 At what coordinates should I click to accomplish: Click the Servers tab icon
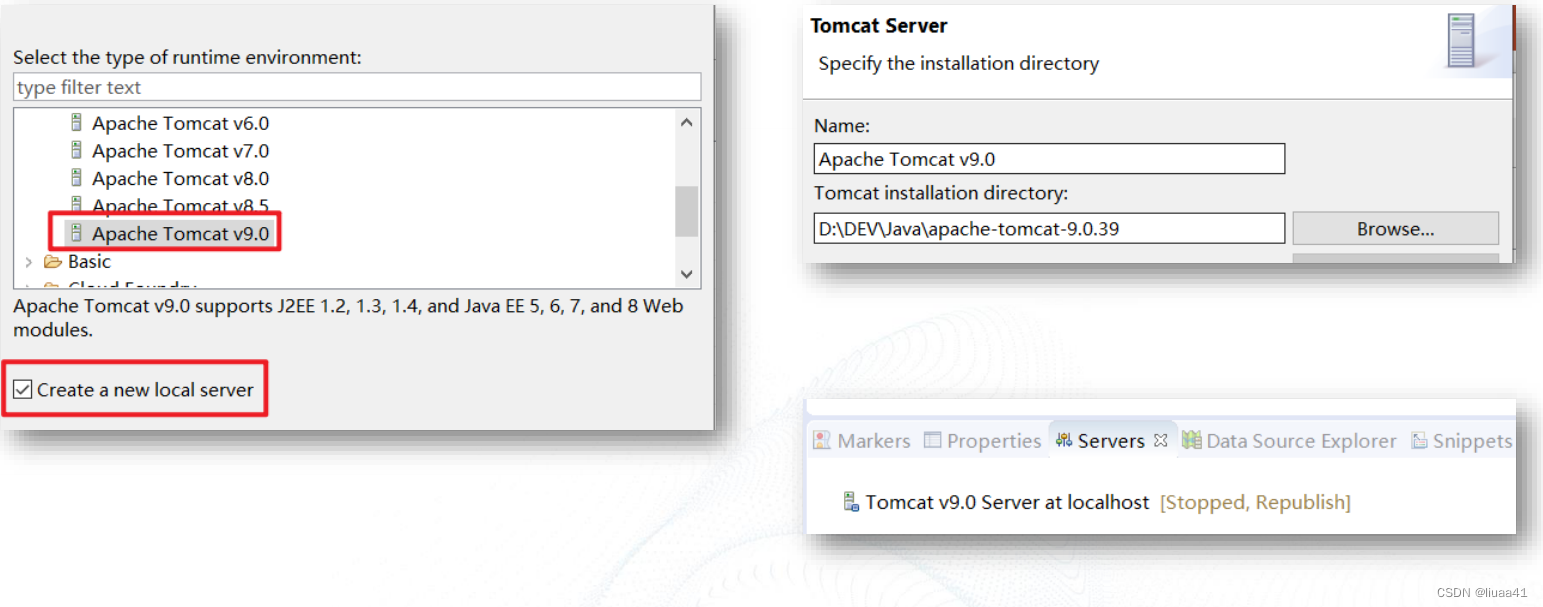pyautogui.click(x=1064, y=440)
